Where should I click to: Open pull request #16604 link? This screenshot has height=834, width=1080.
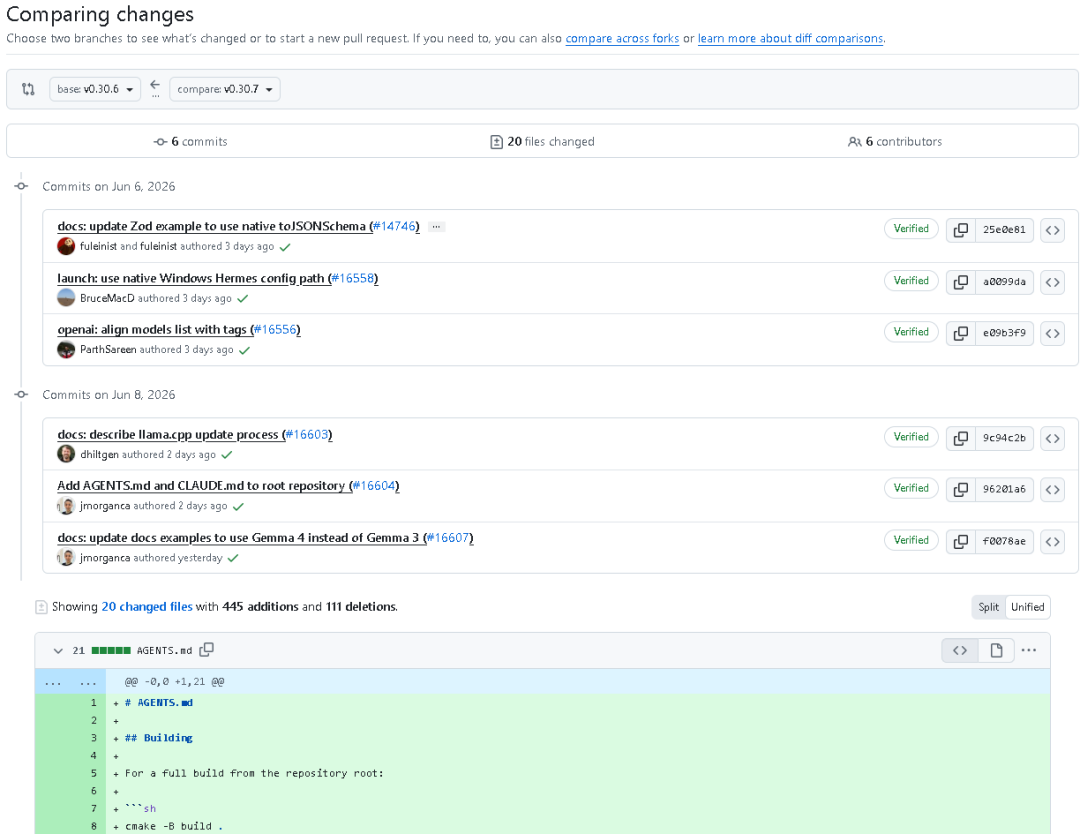click(x=374, y=486)
